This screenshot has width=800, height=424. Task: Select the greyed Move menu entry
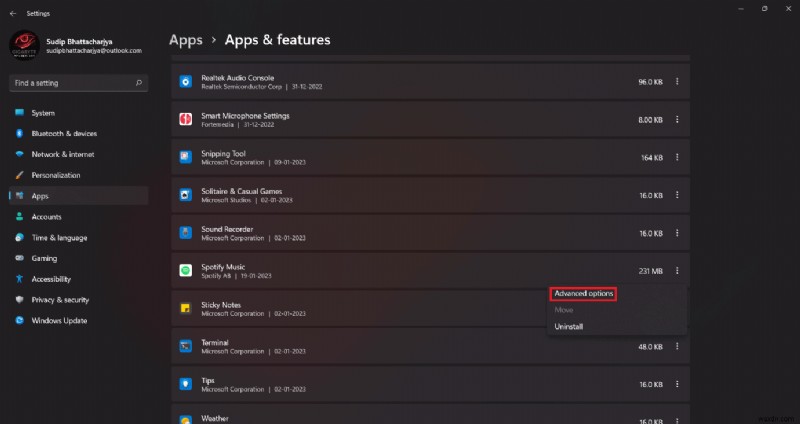[x=564, y=310]
